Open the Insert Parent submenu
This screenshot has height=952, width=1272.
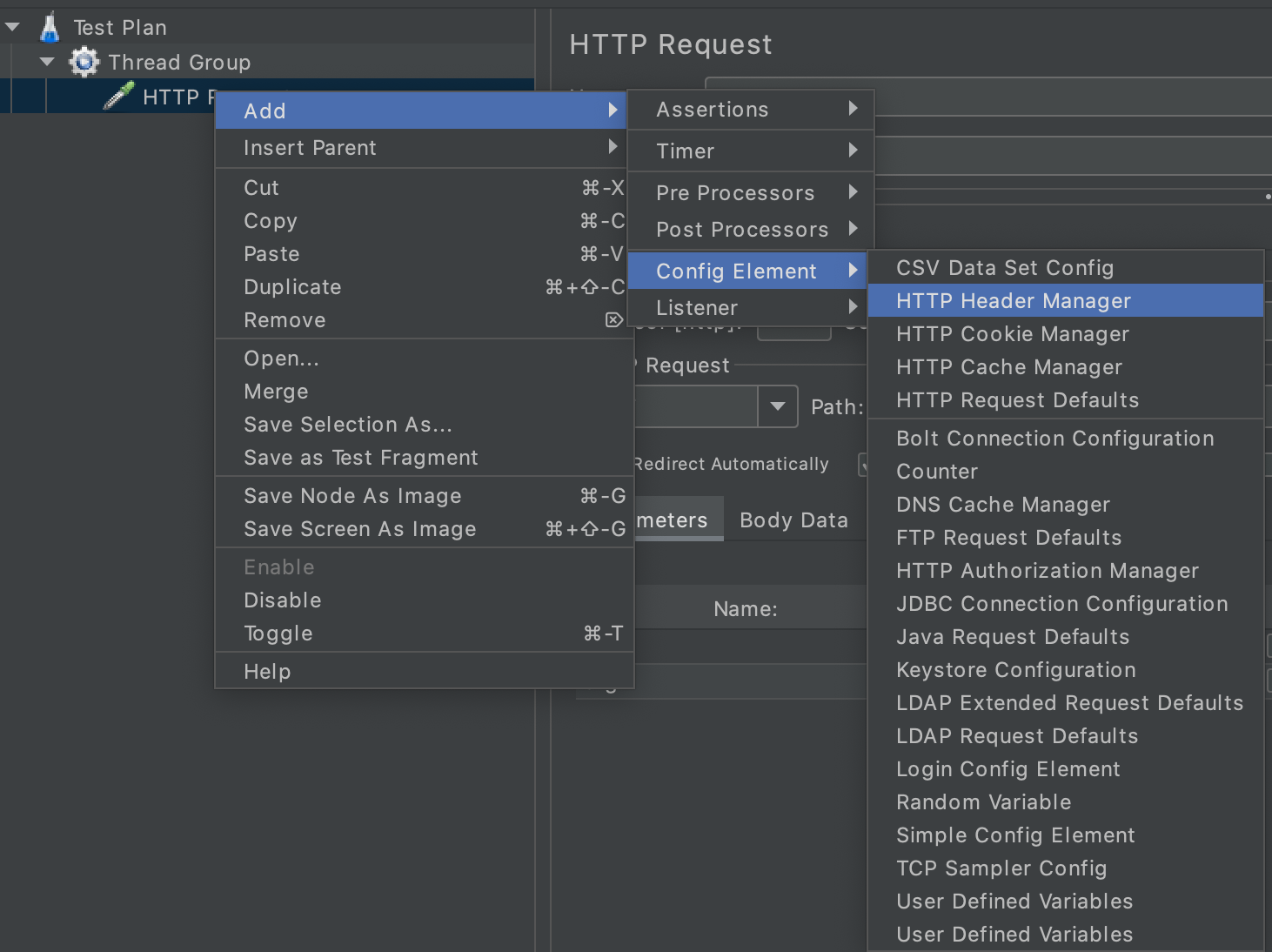(x=421, y=148)
